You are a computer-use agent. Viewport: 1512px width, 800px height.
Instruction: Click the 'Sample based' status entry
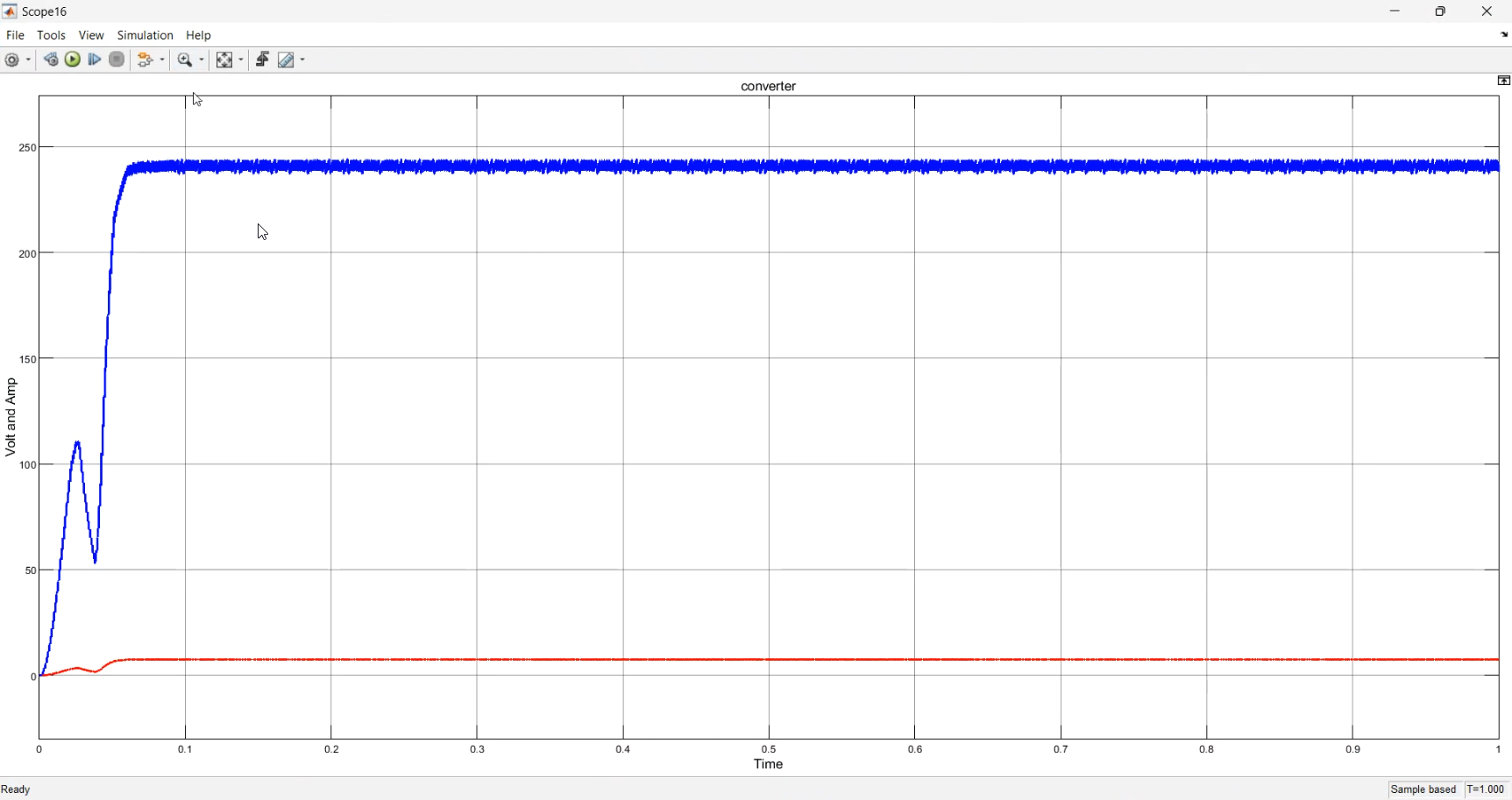point(1423,789)
